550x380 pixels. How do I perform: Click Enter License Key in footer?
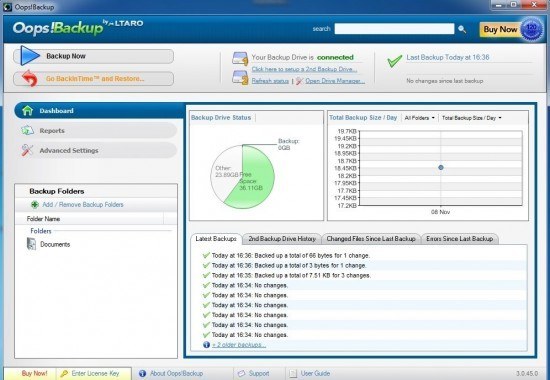(x=95, y=373)
